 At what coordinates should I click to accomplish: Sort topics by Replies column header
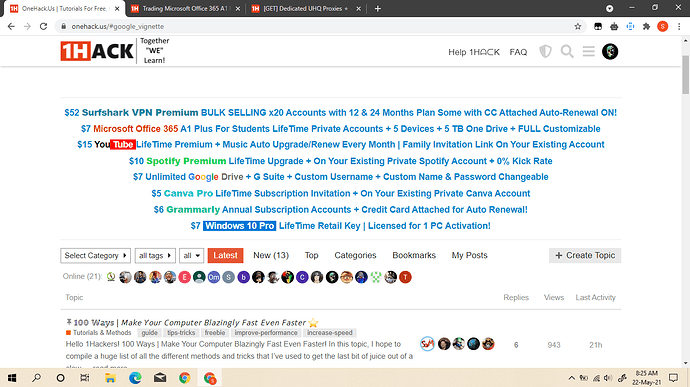516,298
